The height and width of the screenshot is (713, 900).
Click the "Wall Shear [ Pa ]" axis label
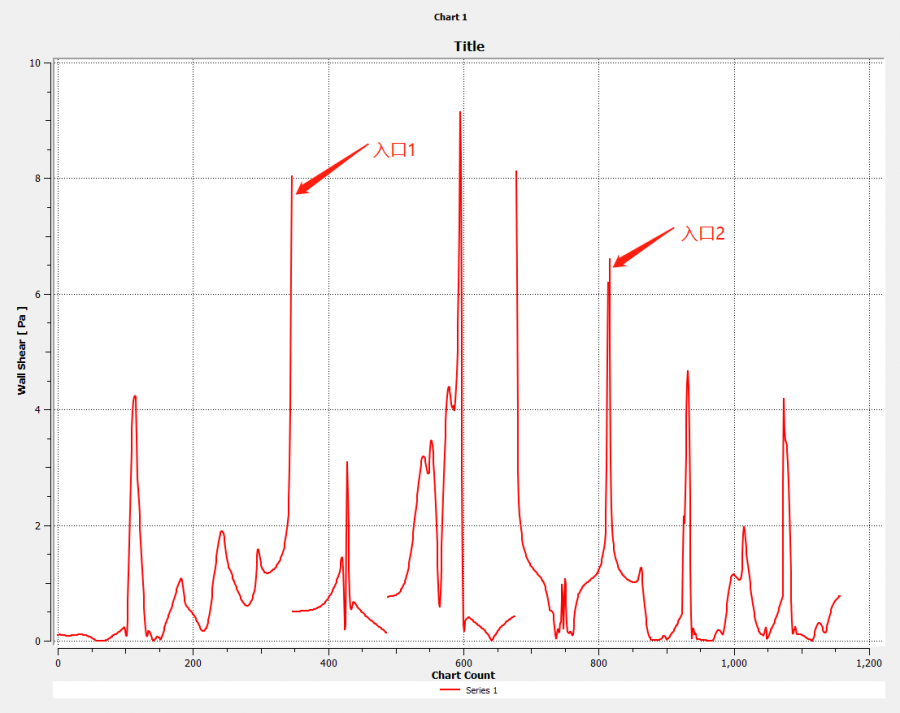point(21,352)
